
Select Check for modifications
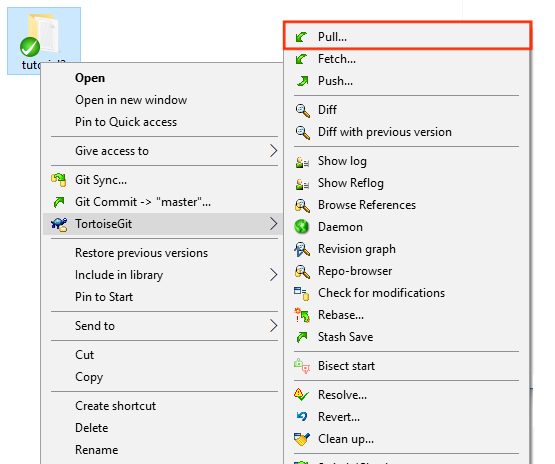pyautogui.click(x=408, y=293)
